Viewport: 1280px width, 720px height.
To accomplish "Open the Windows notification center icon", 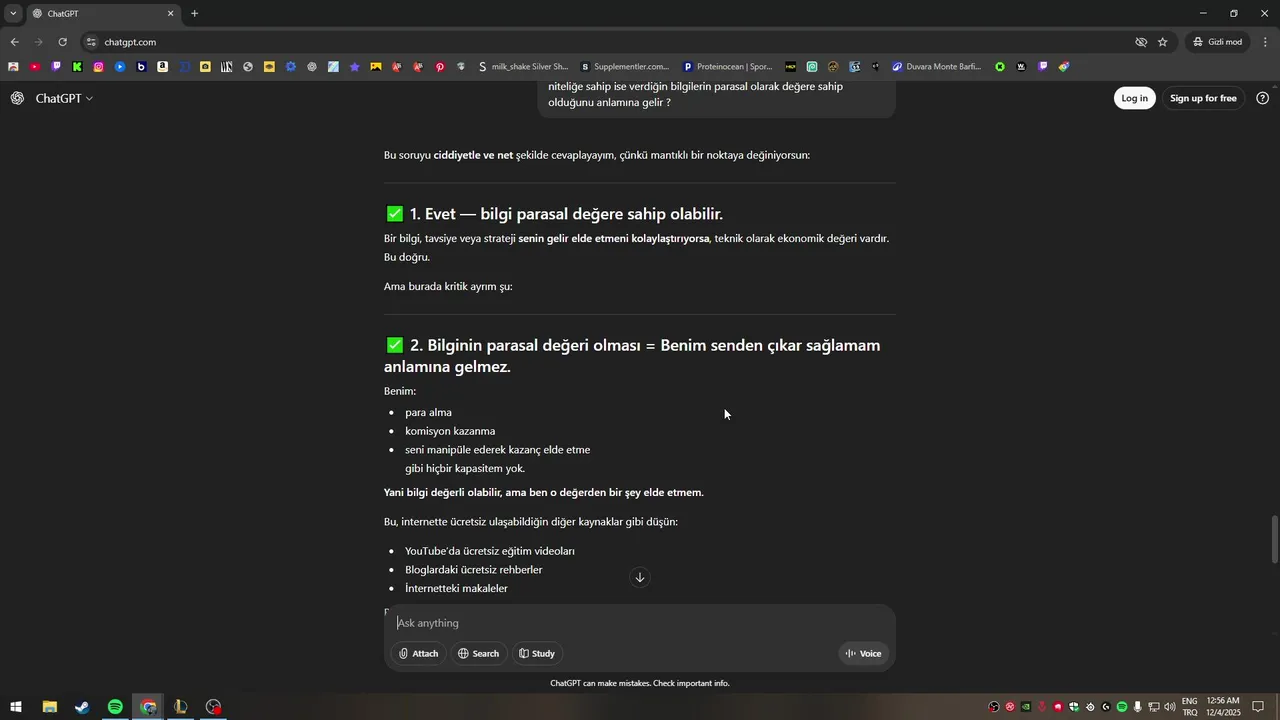I will tap(1258, 707).
